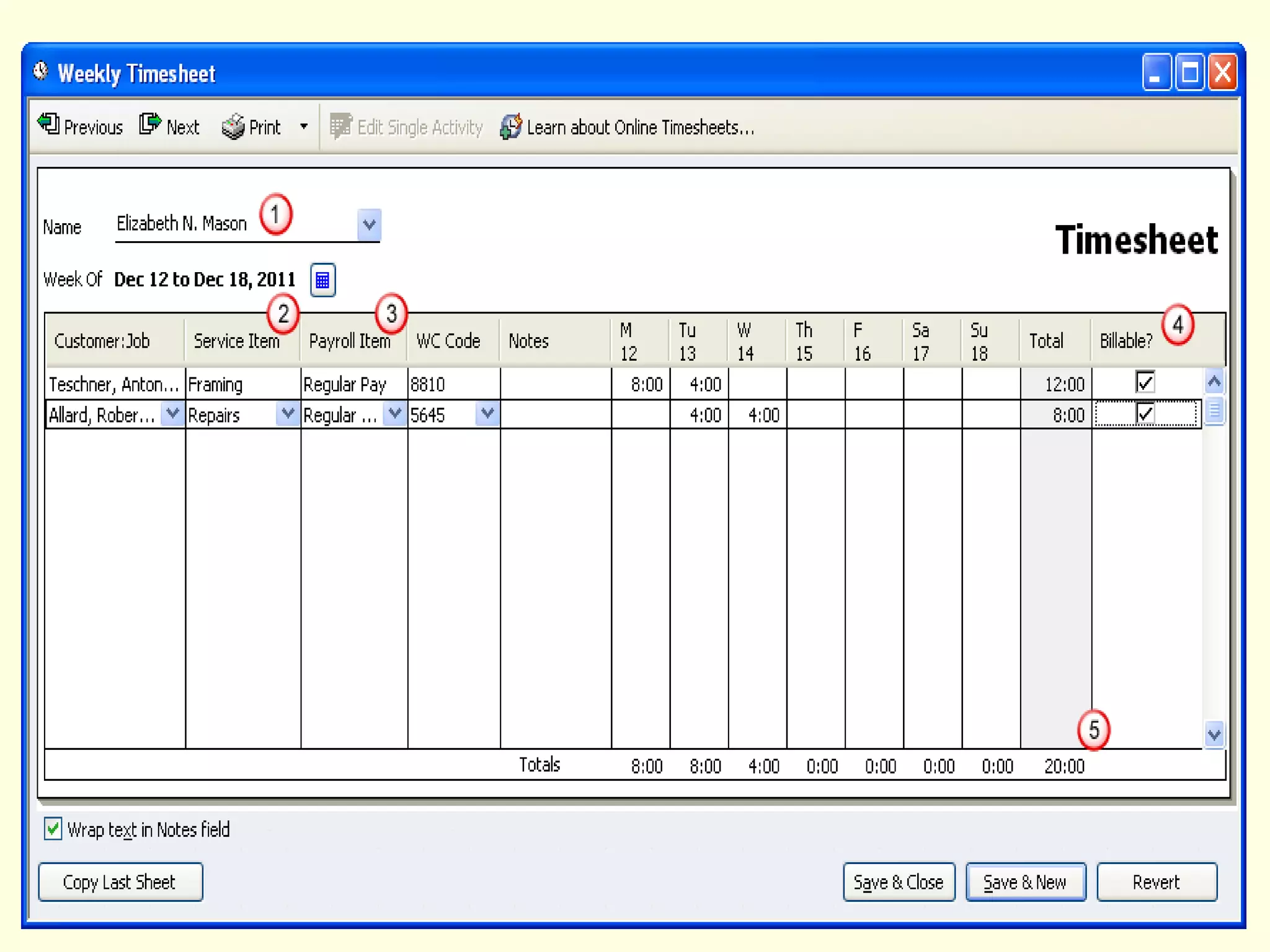
Task: Toggle Billable checkbox for Teschner row
Action: click(1145, 382)
